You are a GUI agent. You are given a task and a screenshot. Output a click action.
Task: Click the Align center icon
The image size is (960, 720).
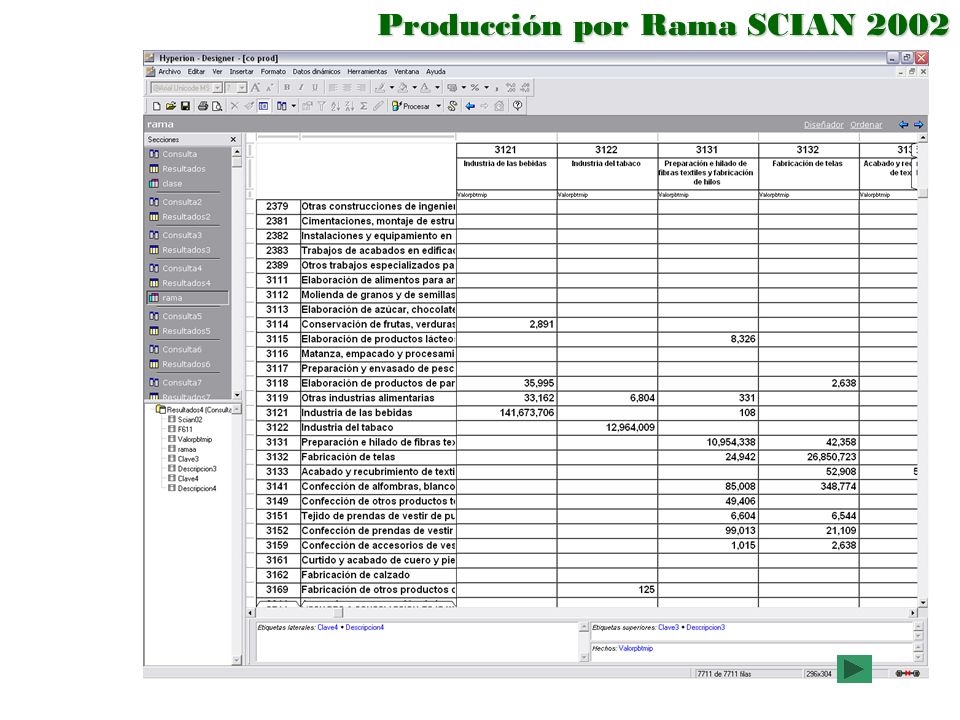click(x=347, y=88)
